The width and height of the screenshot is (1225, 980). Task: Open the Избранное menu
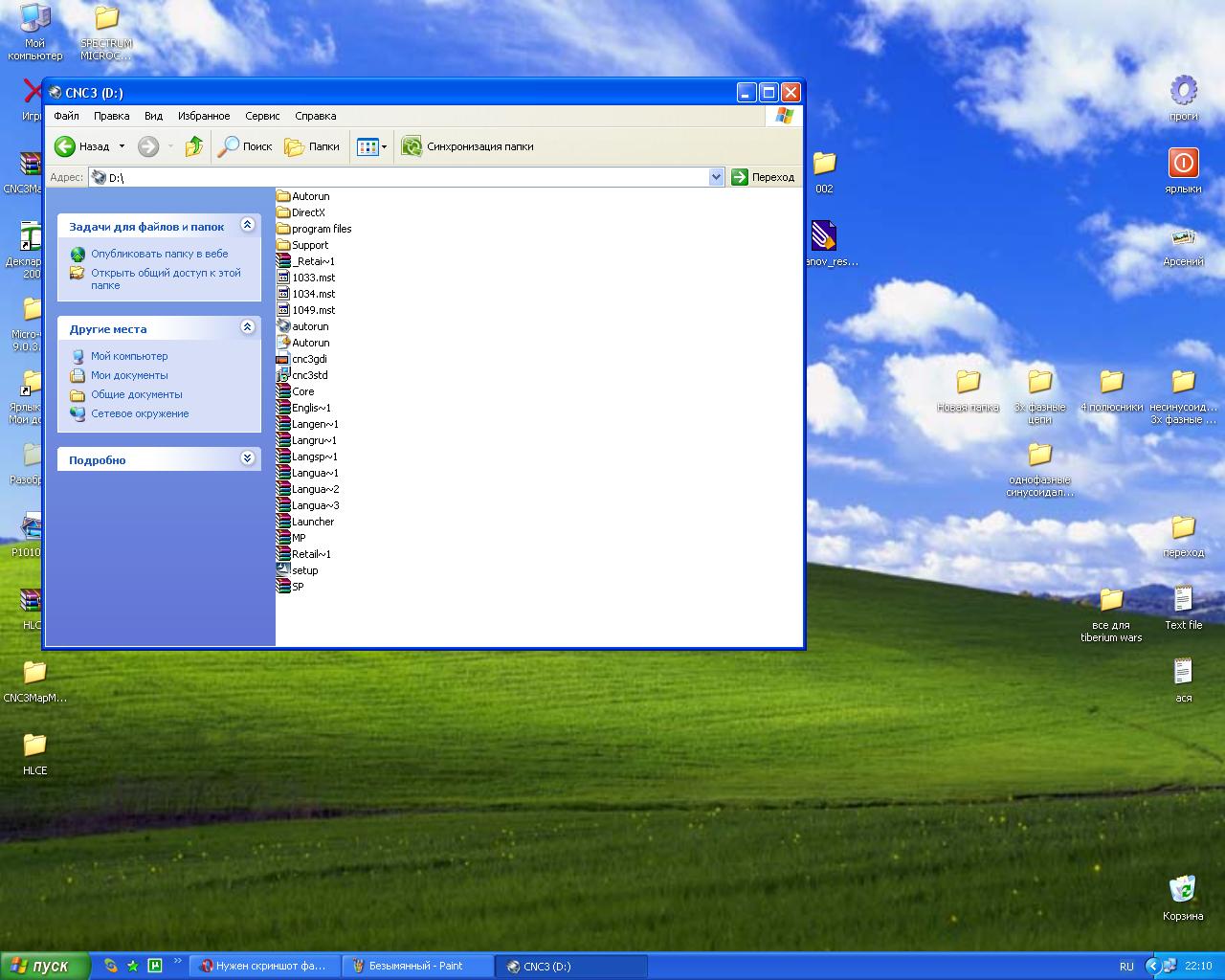click(204, 116)
